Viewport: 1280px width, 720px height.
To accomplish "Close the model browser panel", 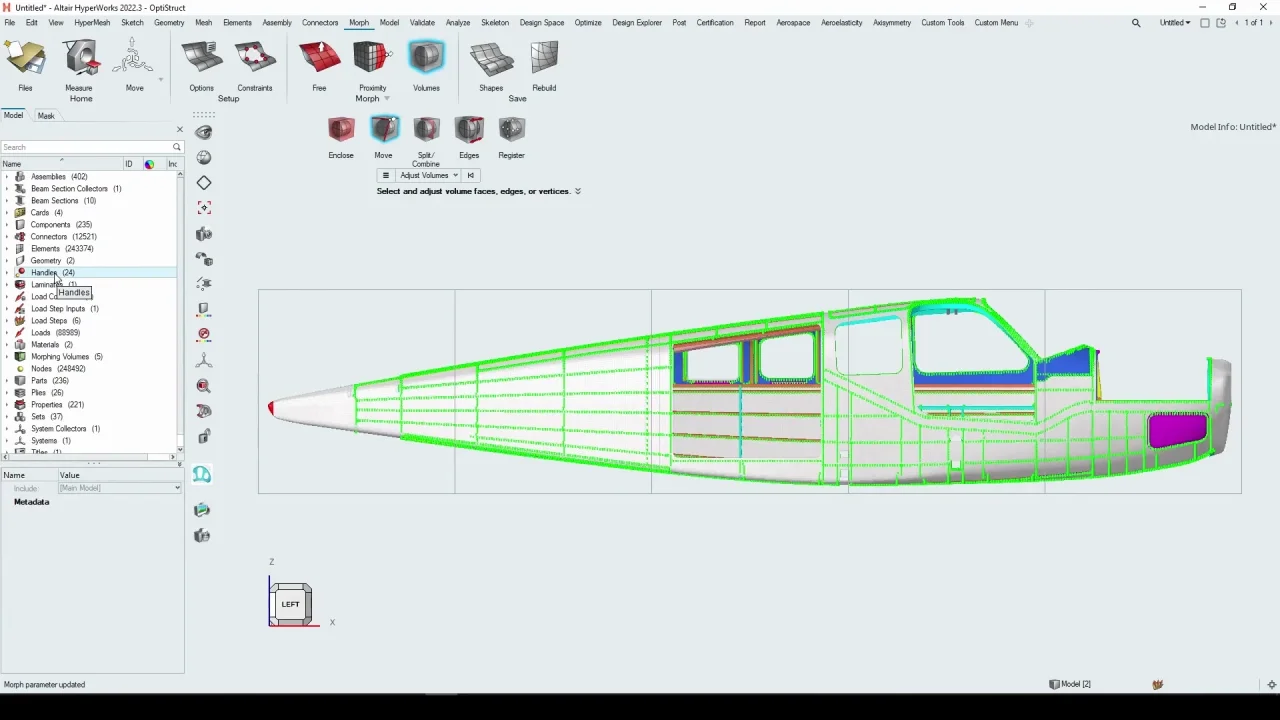I will tap(180, 129).
